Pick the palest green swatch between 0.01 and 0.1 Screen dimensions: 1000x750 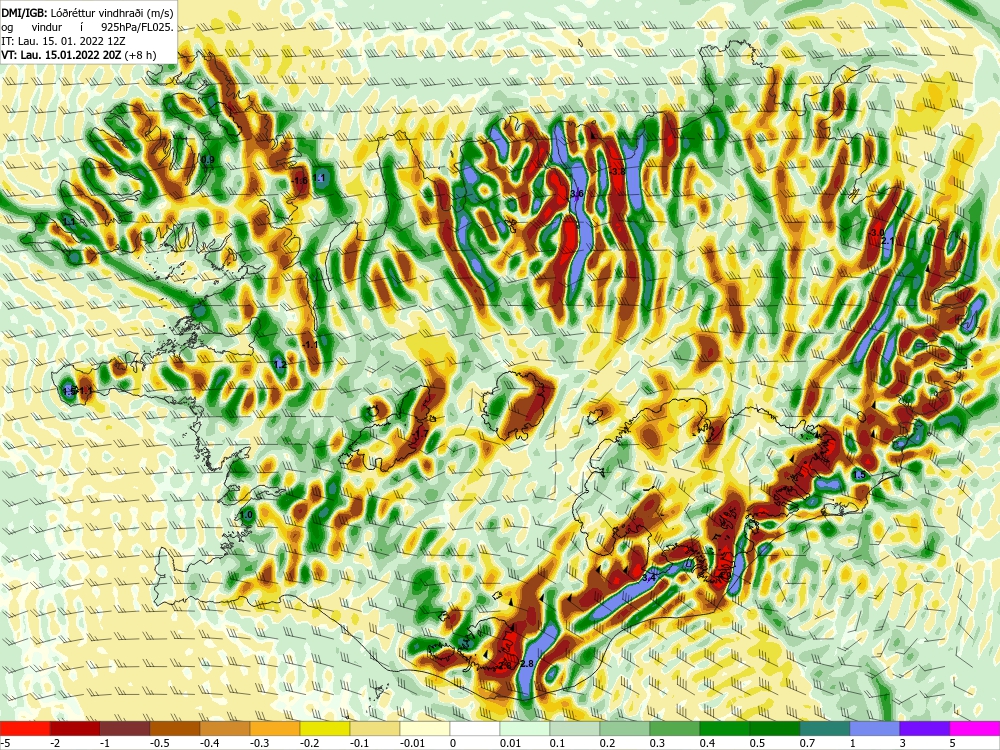pyautogui.click(x=525, y=728)
